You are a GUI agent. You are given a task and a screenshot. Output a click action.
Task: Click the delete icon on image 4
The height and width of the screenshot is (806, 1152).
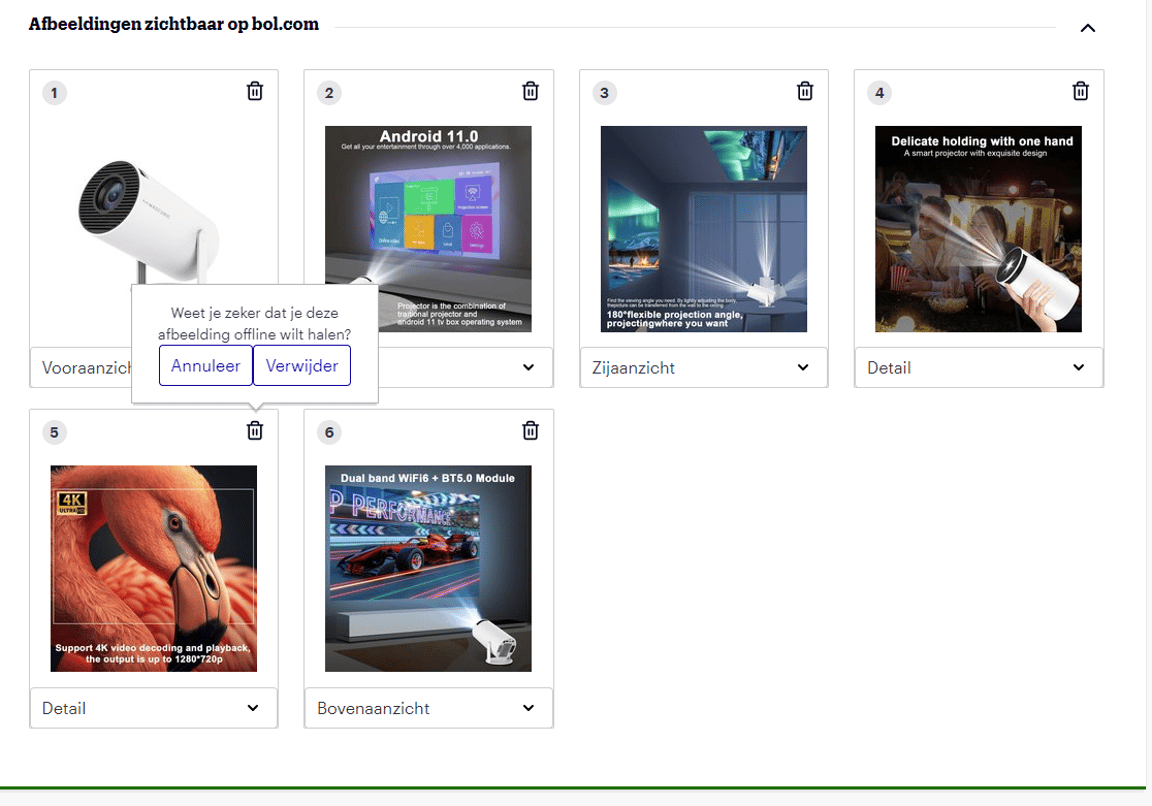tap(1080, 90)
